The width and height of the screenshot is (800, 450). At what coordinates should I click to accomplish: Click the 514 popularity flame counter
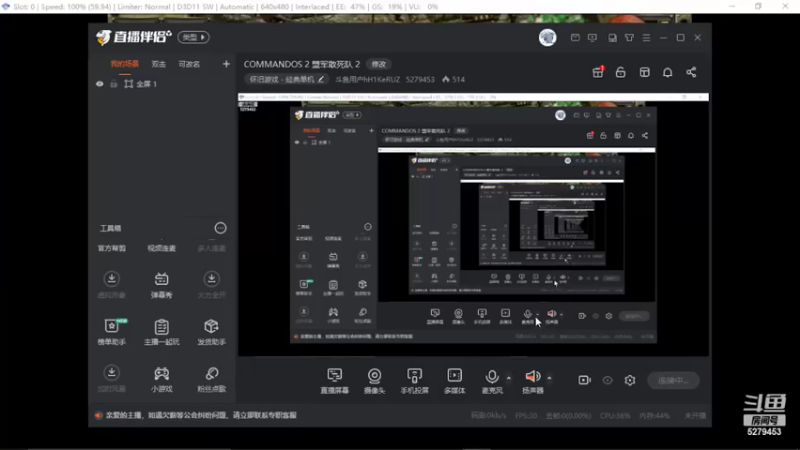pyautogui.click(x=454, y=80)
